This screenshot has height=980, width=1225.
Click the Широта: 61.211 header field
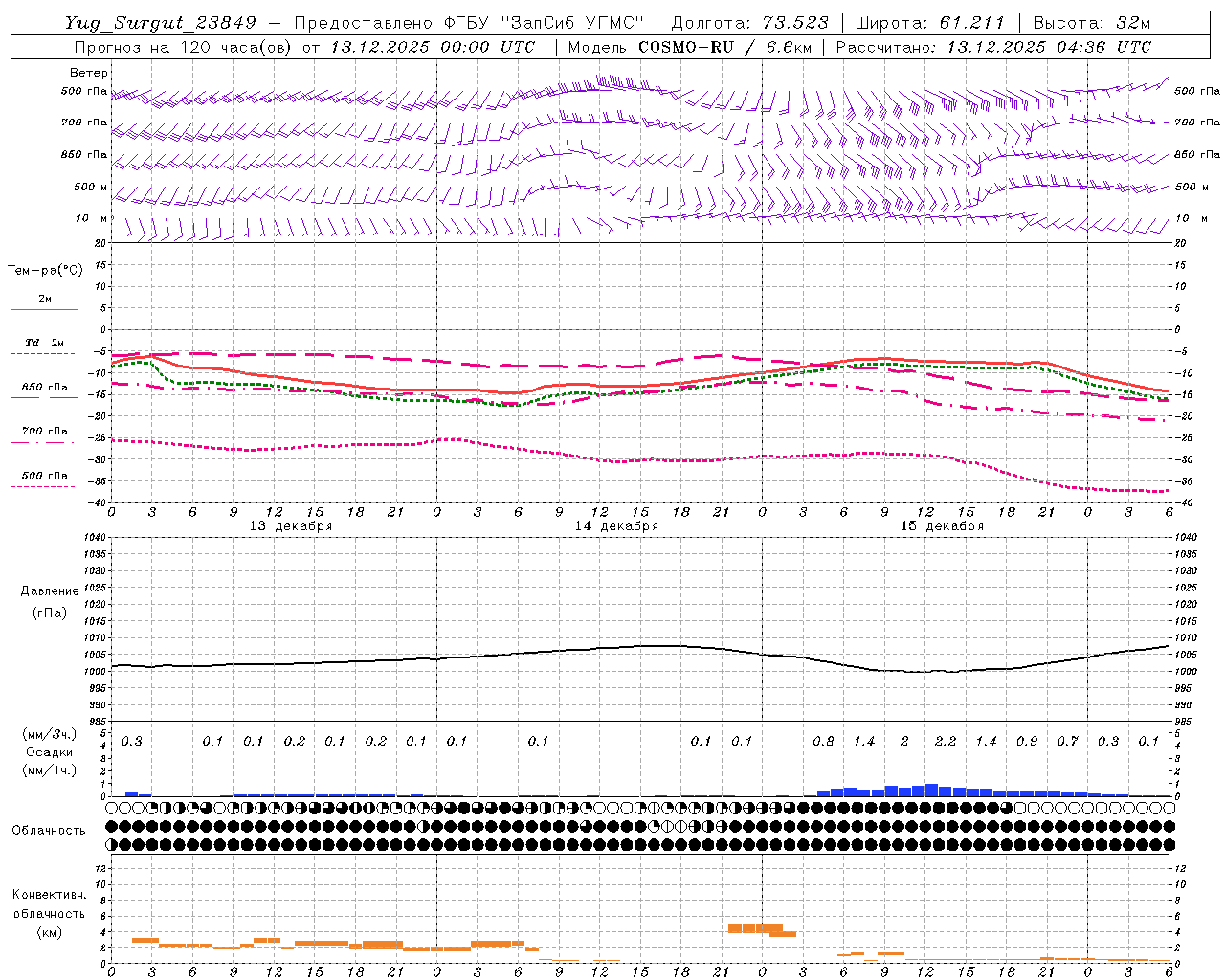click(x=929, y=23)
